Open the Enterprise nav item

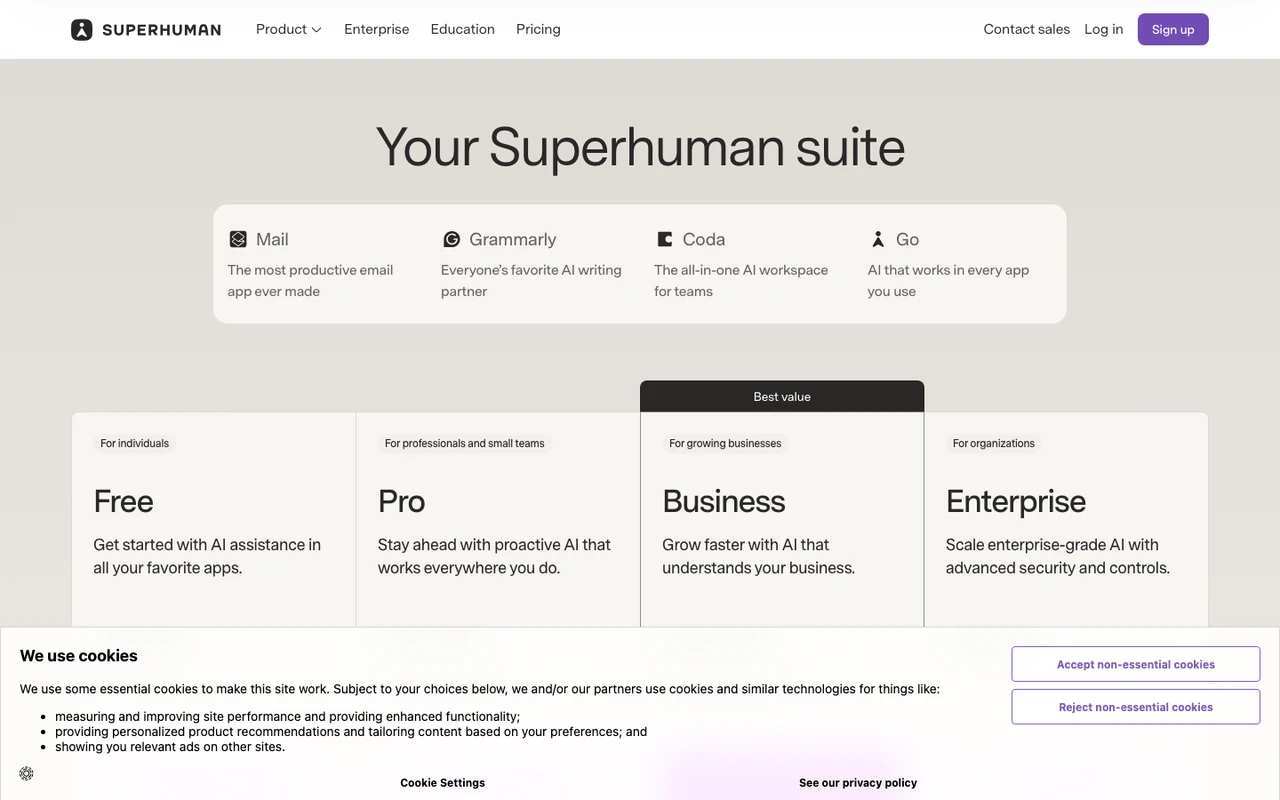pos(376,29)
